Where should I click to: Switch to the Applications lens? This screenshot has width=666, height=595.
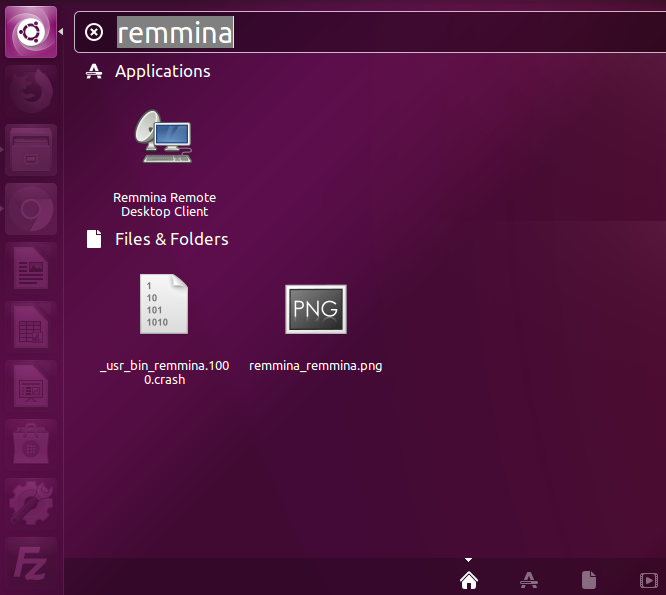point(529,580)
